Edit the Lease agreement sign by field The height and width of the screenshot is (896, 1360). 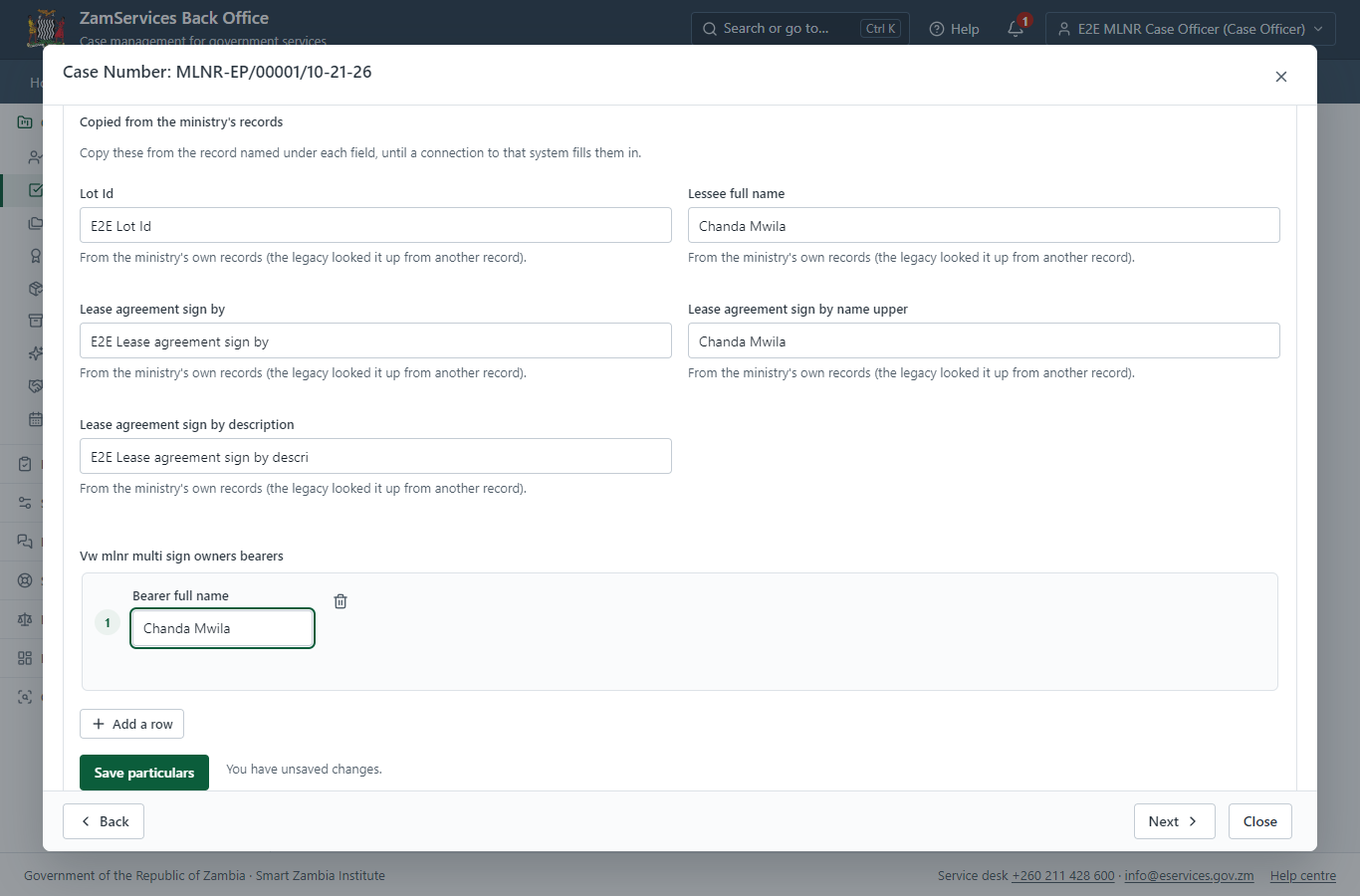point(375,340)
